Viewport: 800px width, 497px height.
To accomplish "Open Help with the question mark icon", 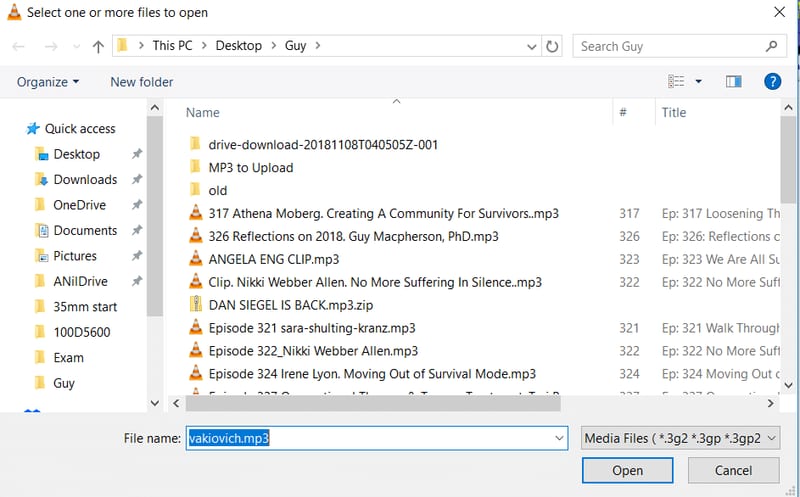I will tap(772, 81).
